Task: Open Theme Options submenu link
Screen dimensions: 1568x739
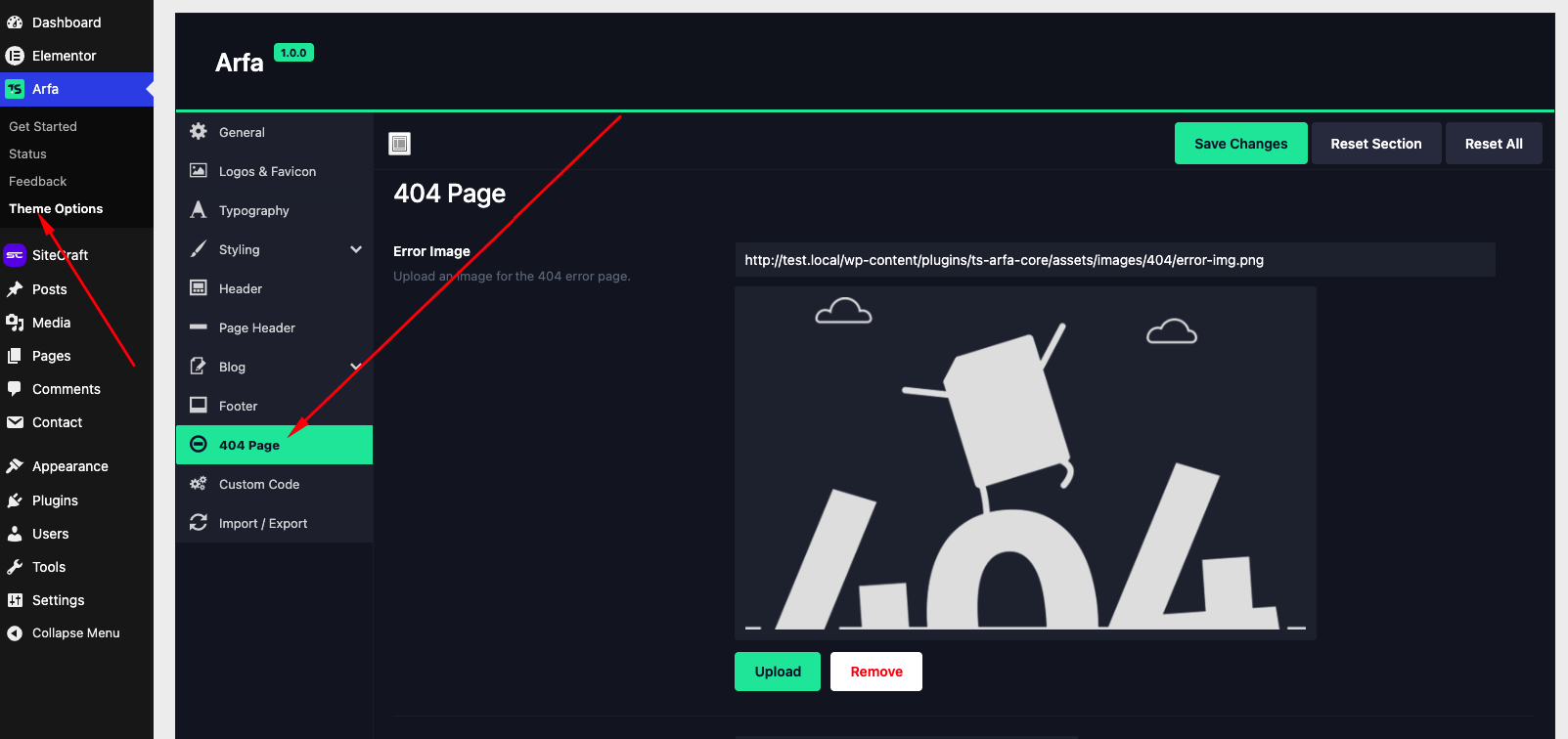Action: pos(56,208)
